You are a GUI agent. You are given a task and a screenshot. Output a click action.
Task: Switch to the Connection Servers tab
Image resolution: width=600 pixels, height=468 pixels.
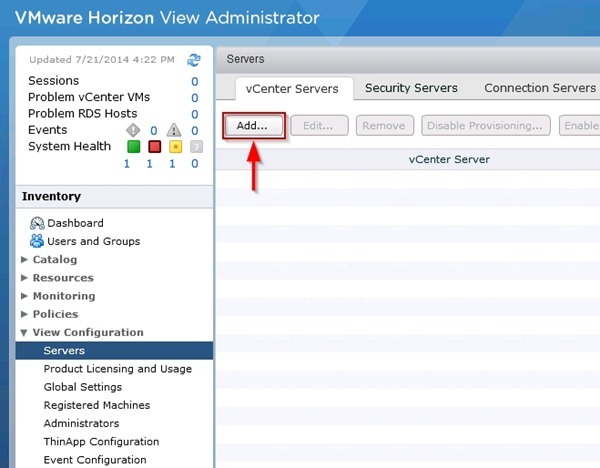coord(539,88)
